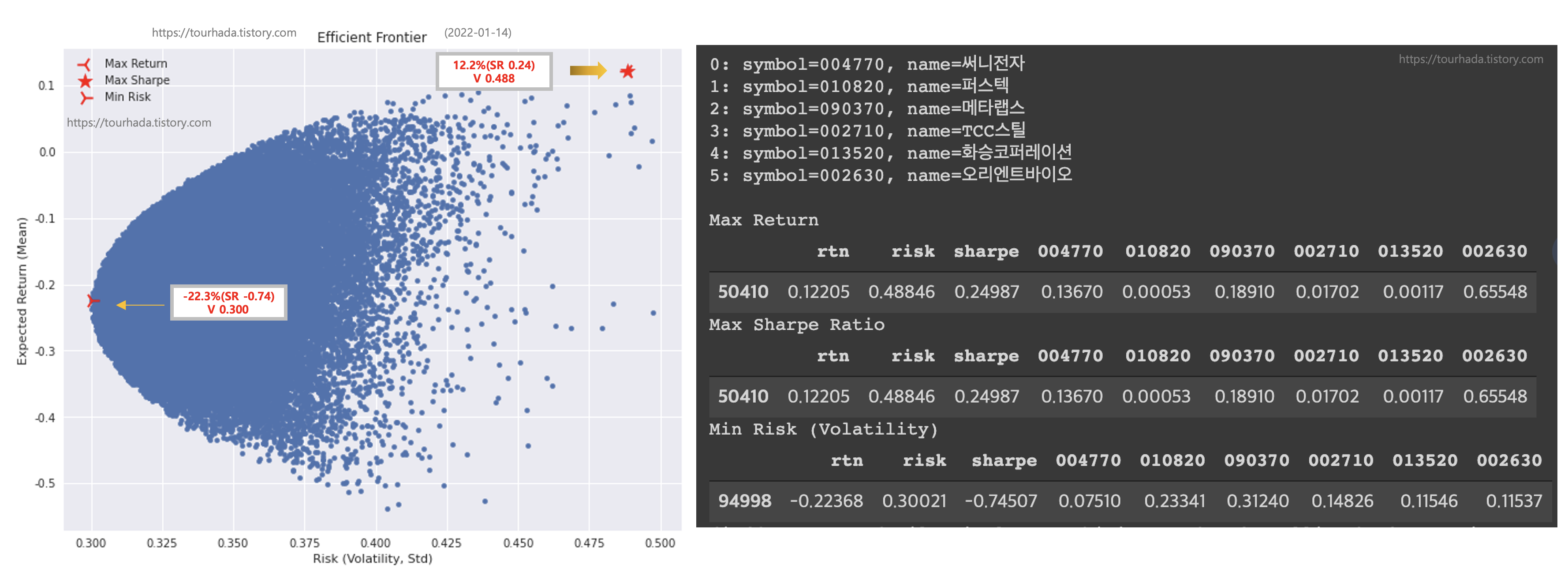1568x575 pixels.
Task: Click Min Risk legend marker icon
Action: pos(86,97)
